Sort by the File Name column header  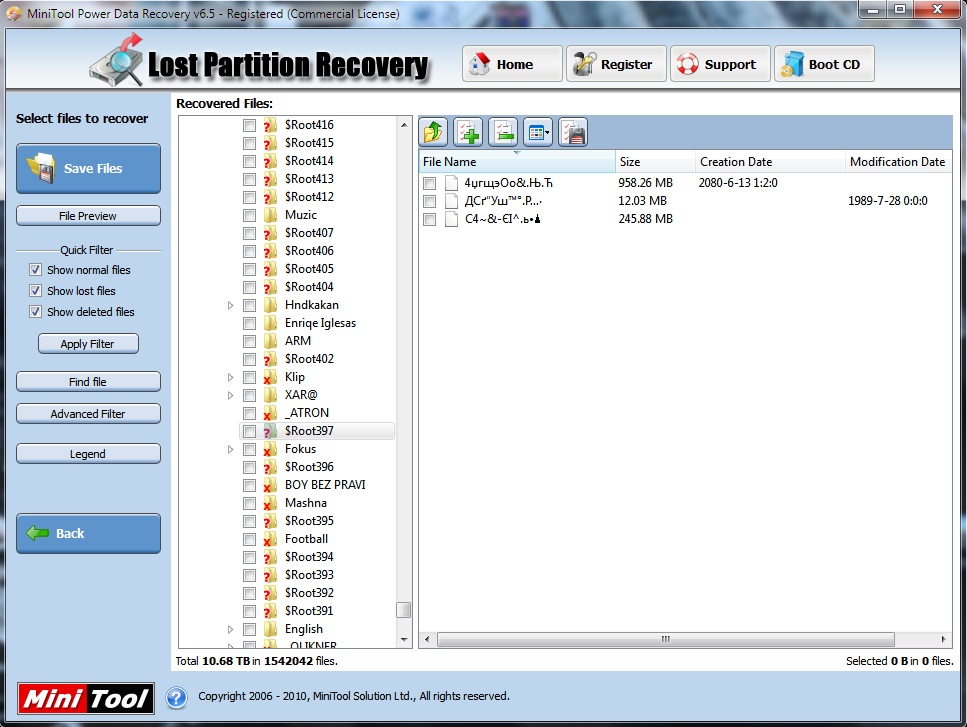click(517, 162)
